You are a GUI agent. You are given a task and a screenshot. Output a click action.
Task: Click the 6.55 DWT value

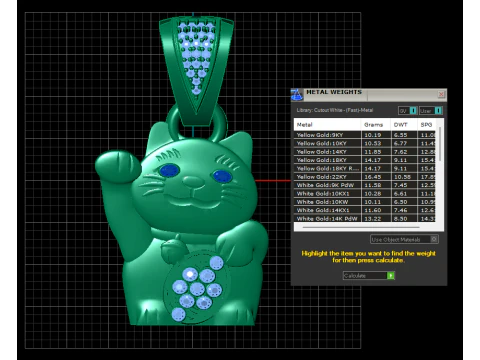click(x=400, y=135)
